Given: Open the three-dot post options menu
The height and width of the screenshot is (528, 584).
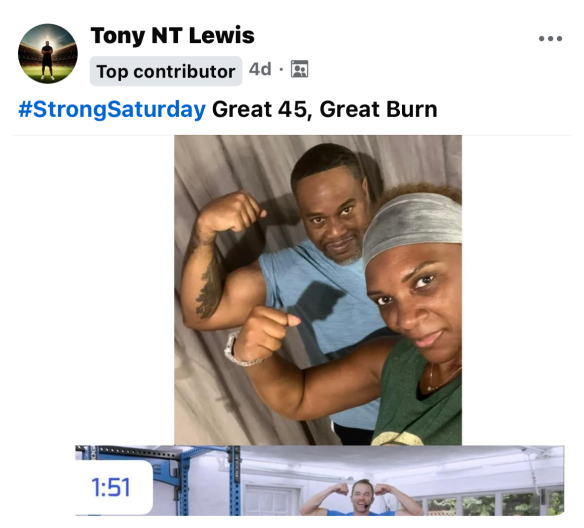Looking at the screenshot, I should click(x=550, y=38).
